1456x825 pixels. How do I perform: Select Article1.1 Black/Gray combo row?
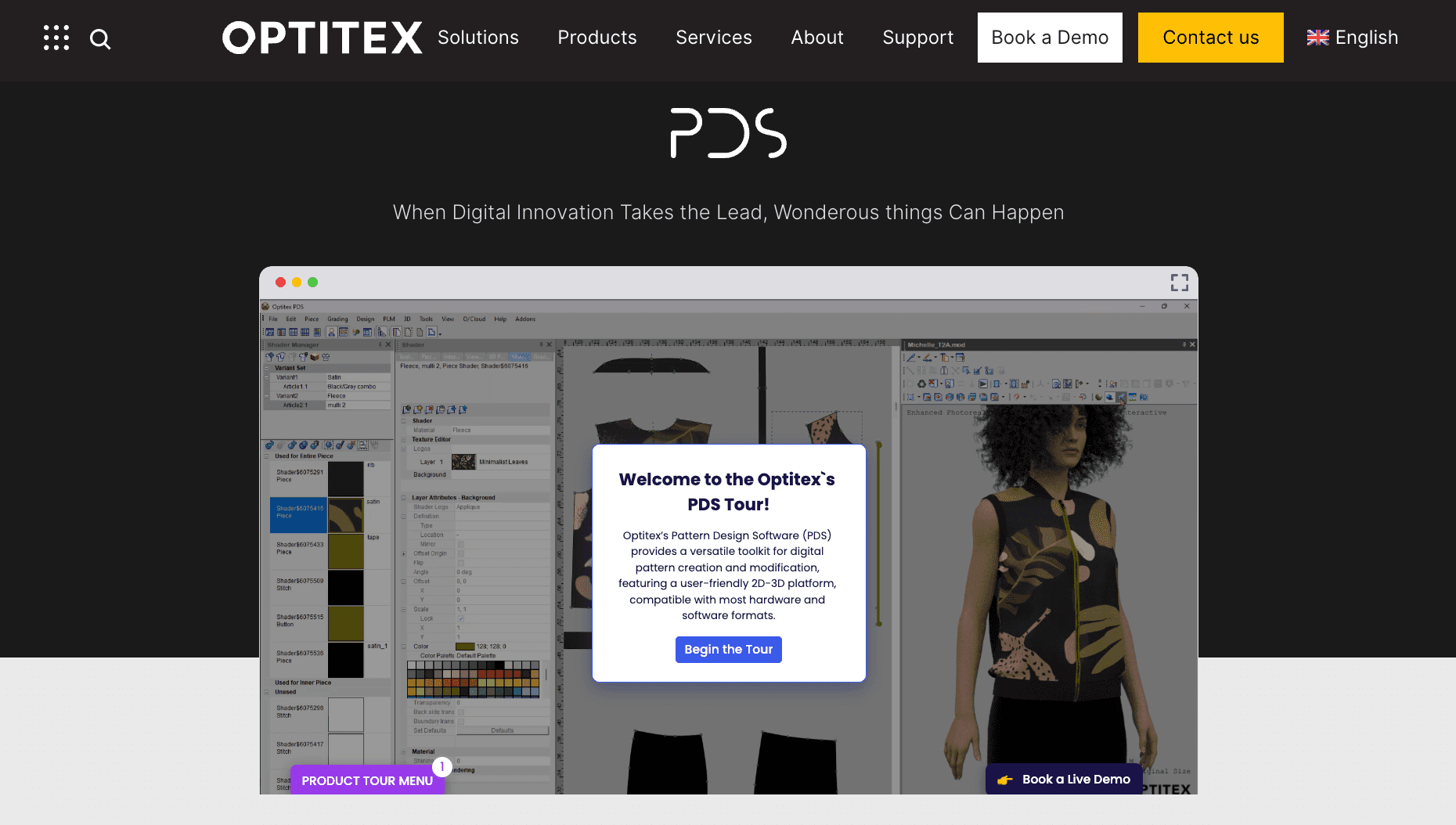tap(329, 387)
